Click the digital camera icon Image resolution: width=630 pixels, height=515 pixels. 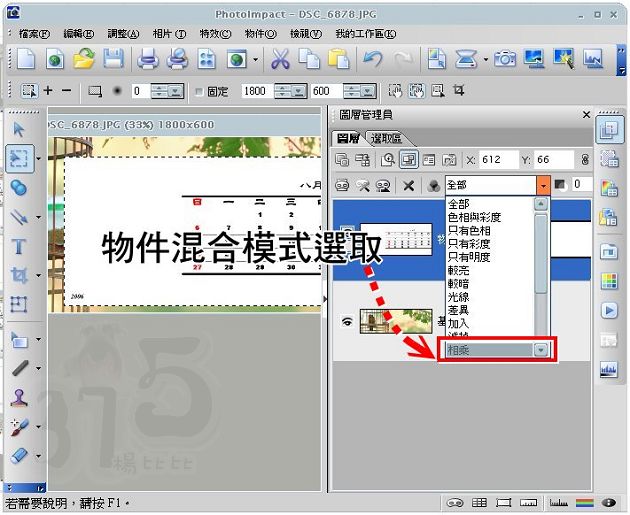pyautogui.click(x=505, y=59)
